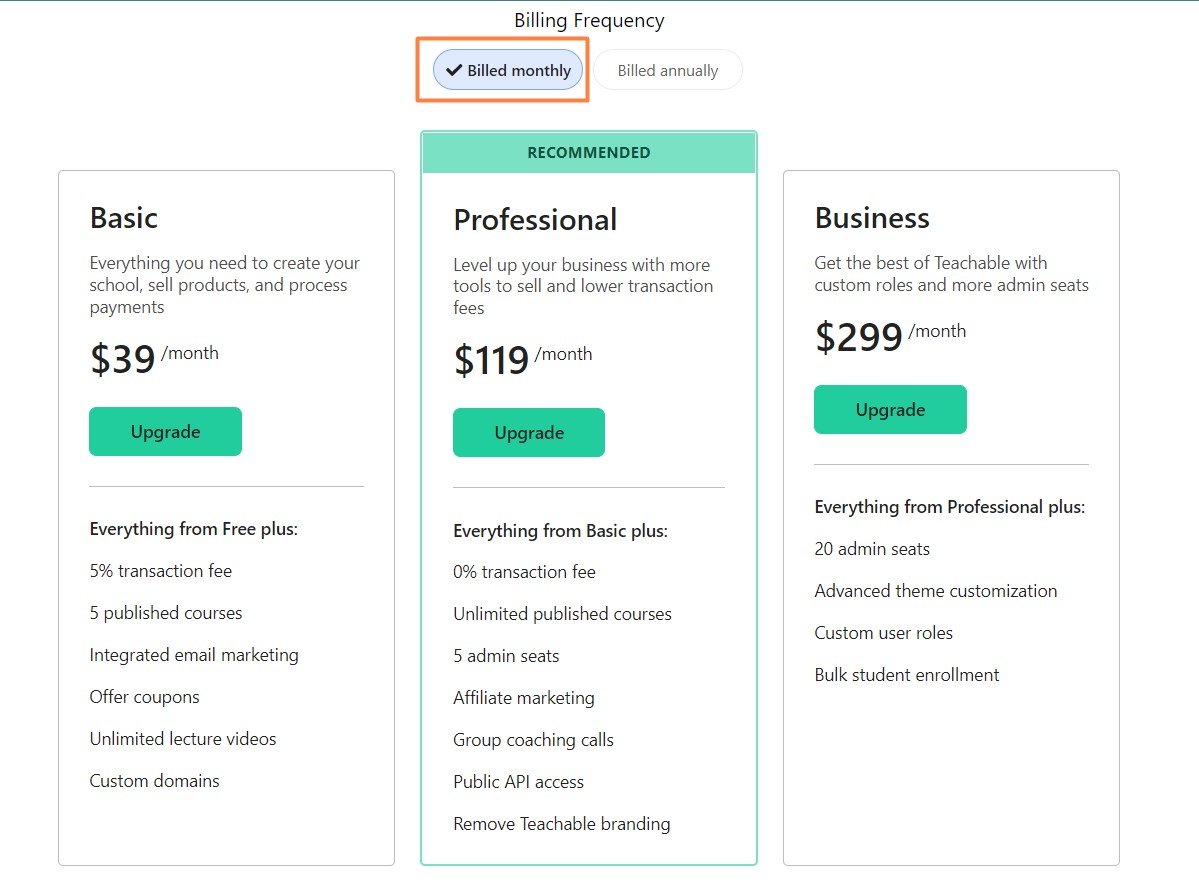The image size is (1199, 887).
Task: Click the Professional plan heading
Action: (x=535, y=220)
